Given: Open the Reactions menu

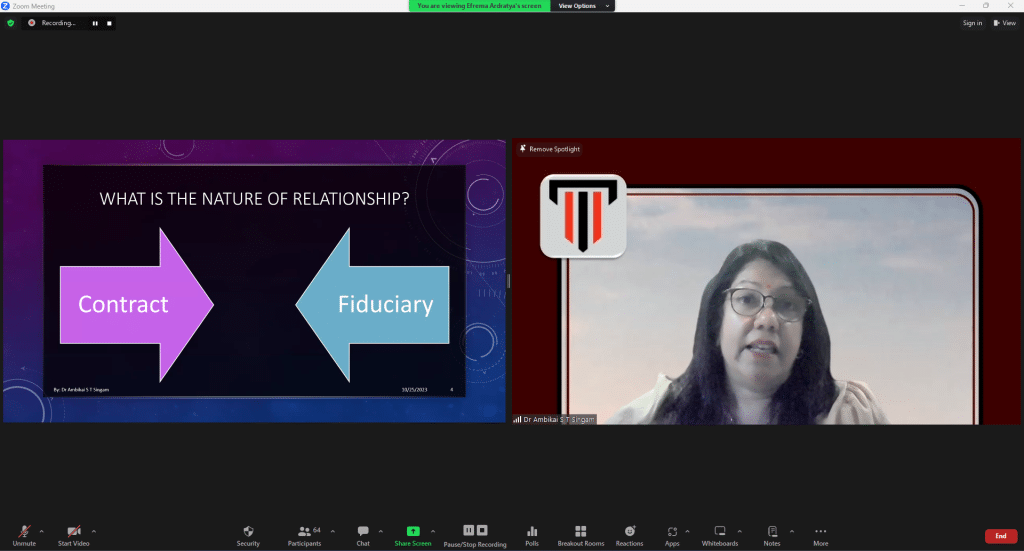Looking at the screenshot, I should (629, 532).
